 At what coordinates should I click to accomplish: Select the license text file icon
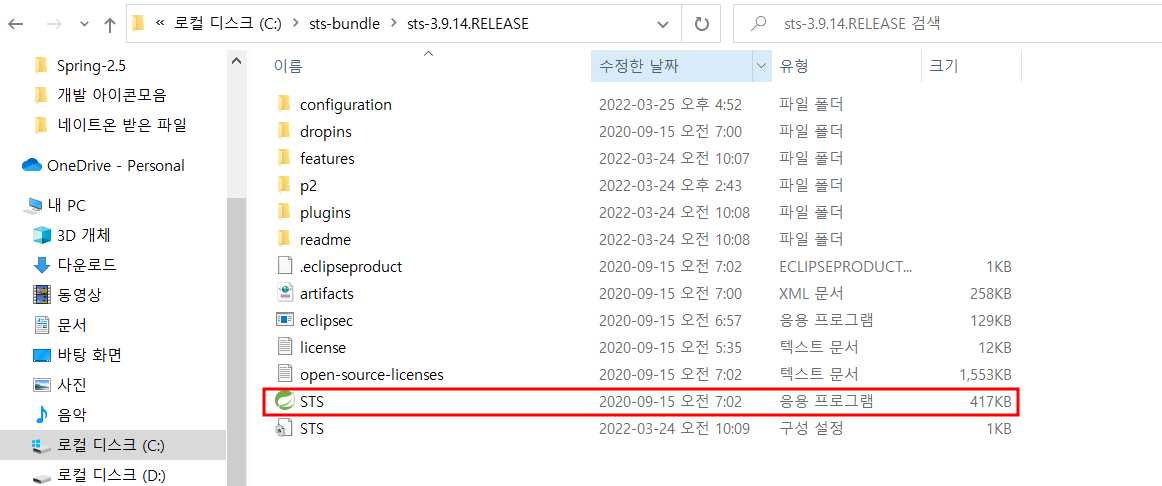(285, 347)
